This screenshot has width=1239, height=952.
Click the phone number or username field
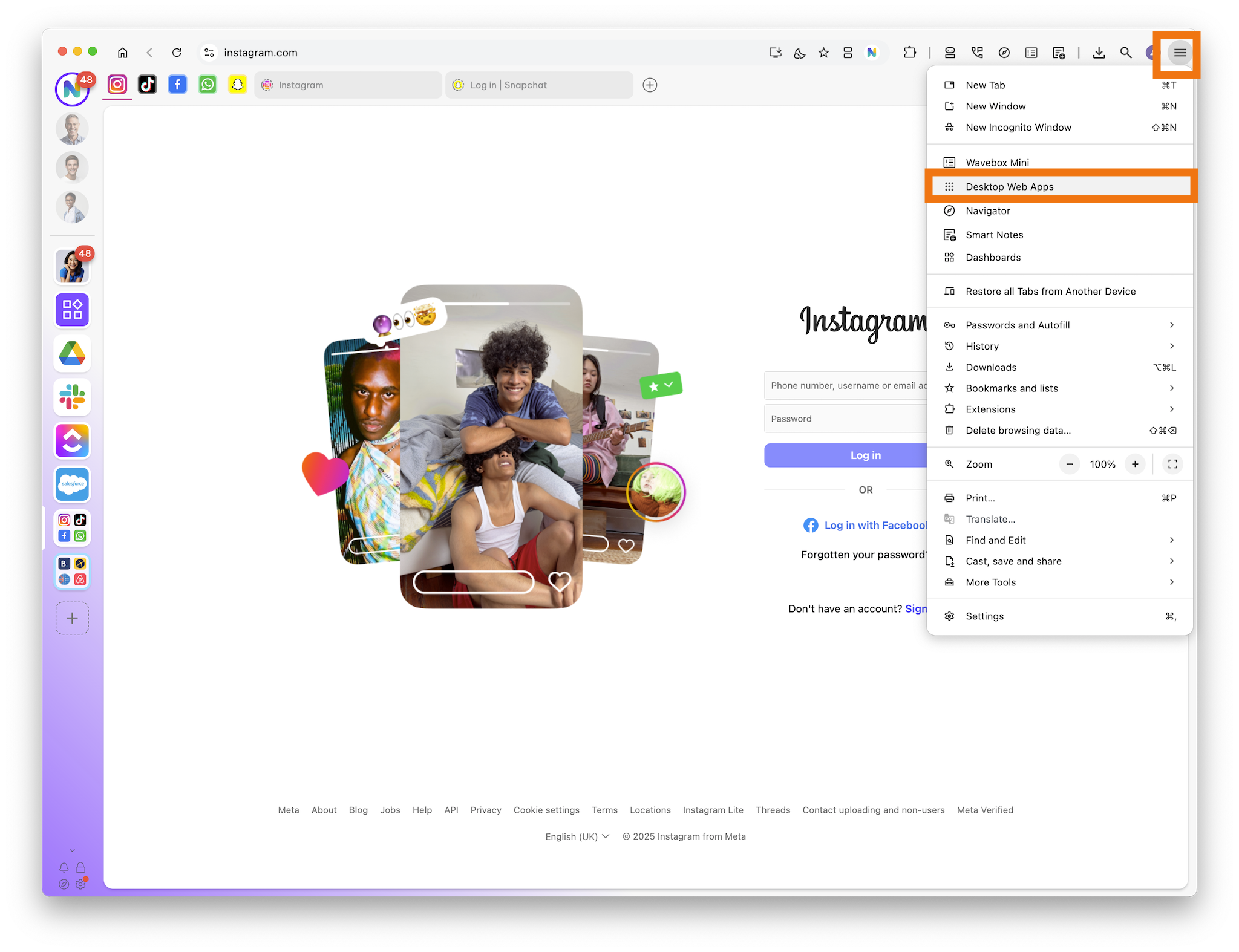846,386
